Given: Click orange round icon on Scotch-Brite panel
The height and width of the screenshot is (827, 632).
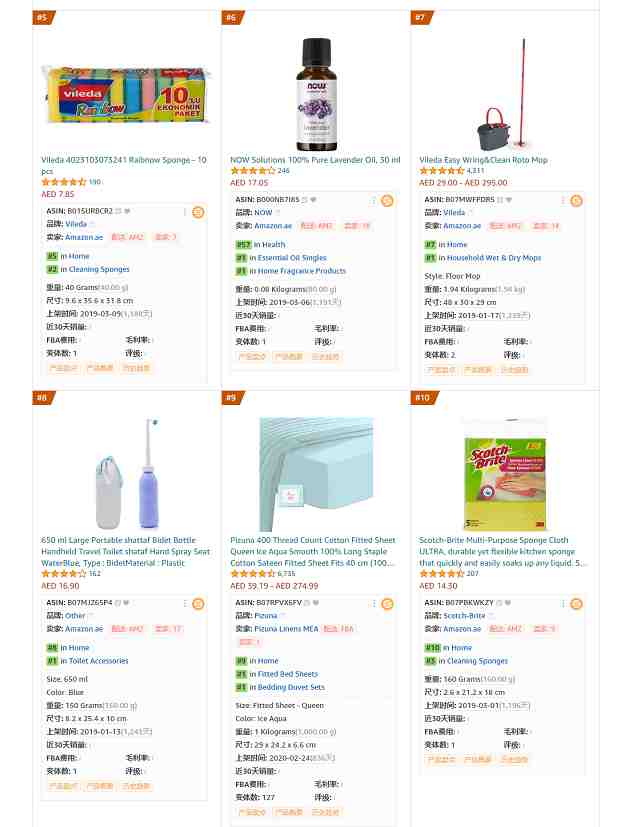Looking at the screenshot, I should tap(576, 603).
